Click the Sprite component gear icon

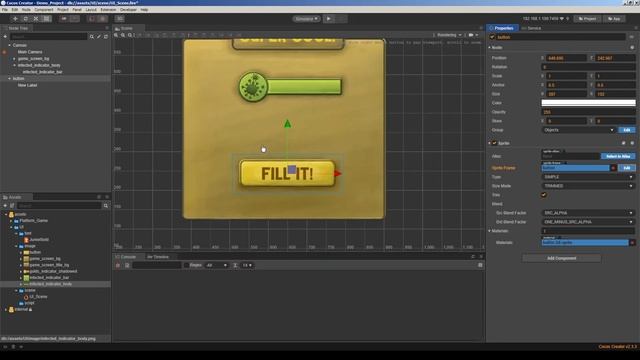(632, 143)
